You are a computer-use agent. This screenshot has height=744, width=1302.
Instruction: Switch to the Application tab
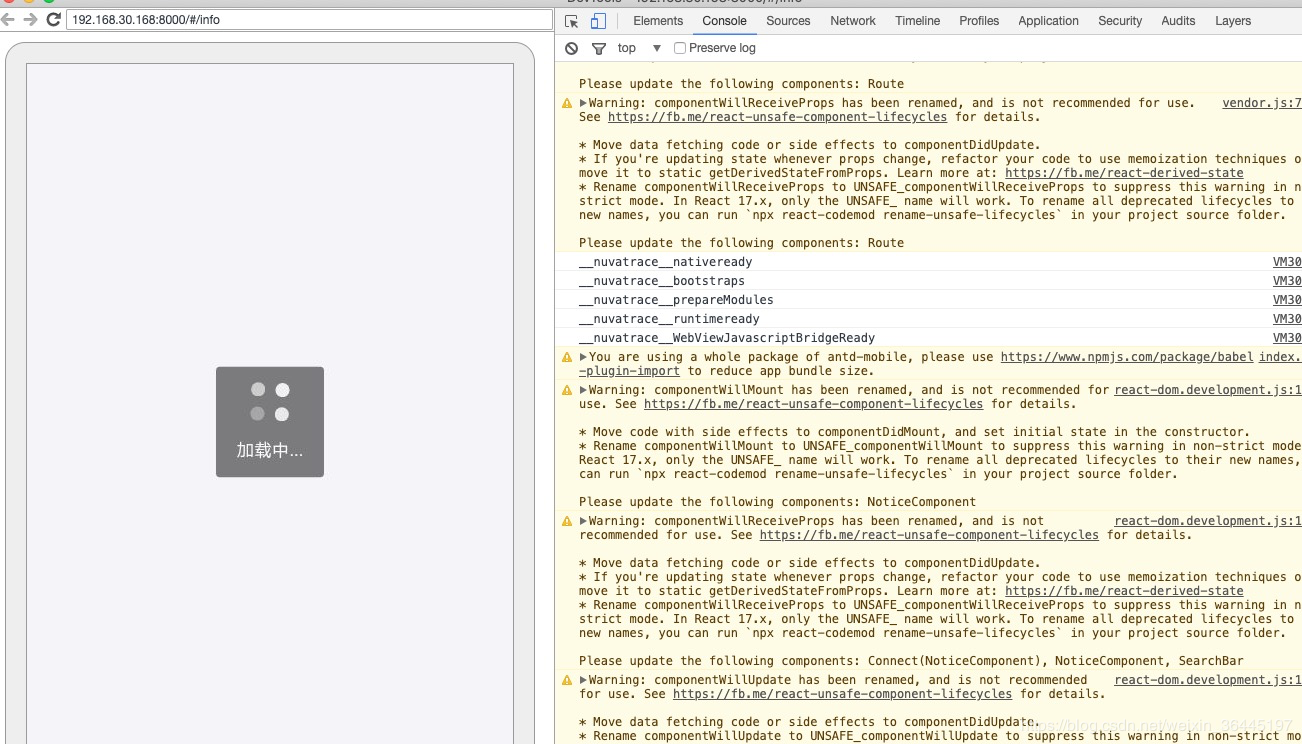click(x=1048, y=21)
